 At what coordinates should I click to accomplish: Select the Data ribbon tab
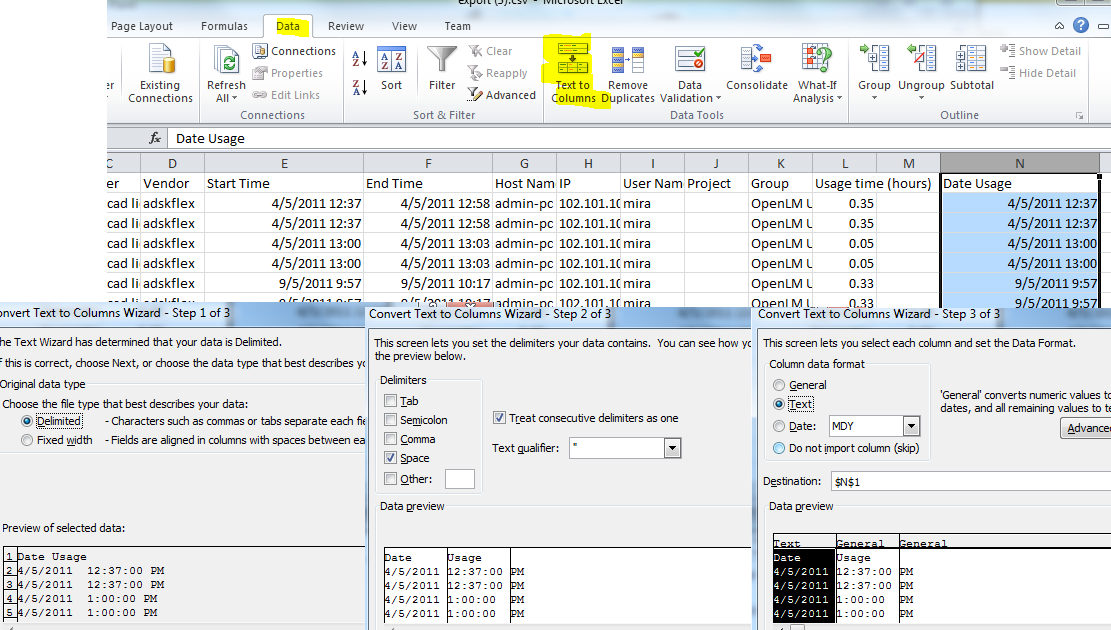pos(288,26)
